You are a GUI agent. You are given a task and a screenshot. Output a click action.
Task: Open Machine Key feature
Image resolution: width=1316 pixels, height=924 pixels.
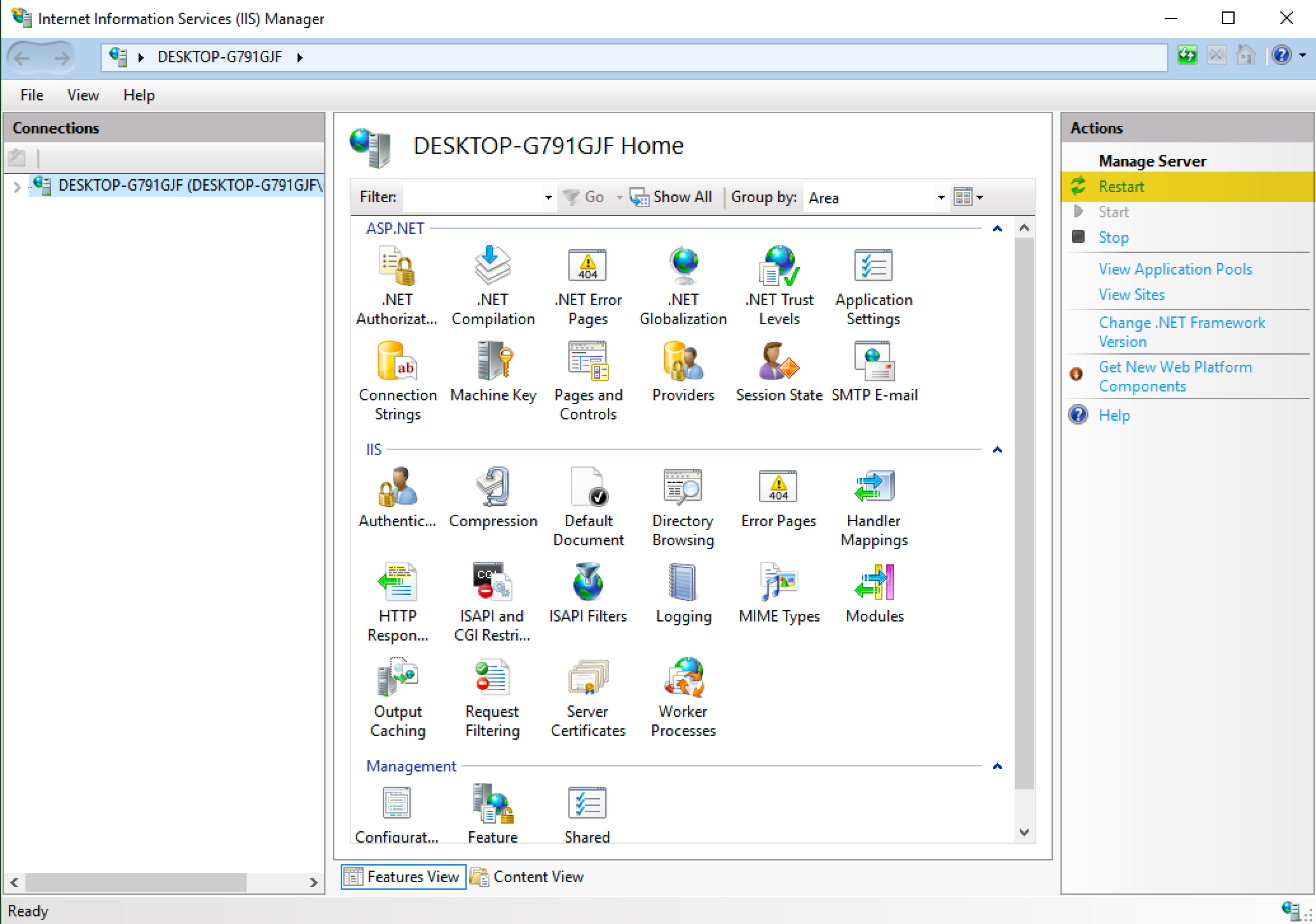coord(493,372)
